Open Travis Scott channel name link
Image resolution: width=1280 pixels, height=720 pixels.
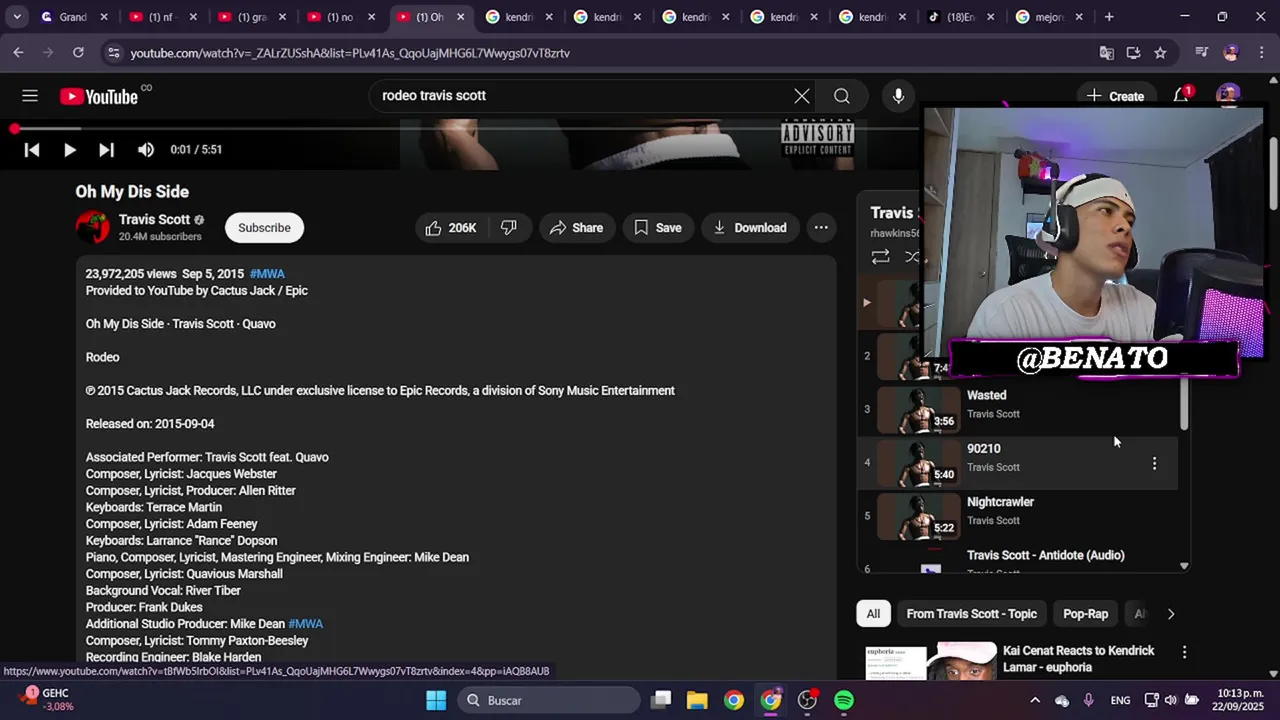[x=154, y=220]
